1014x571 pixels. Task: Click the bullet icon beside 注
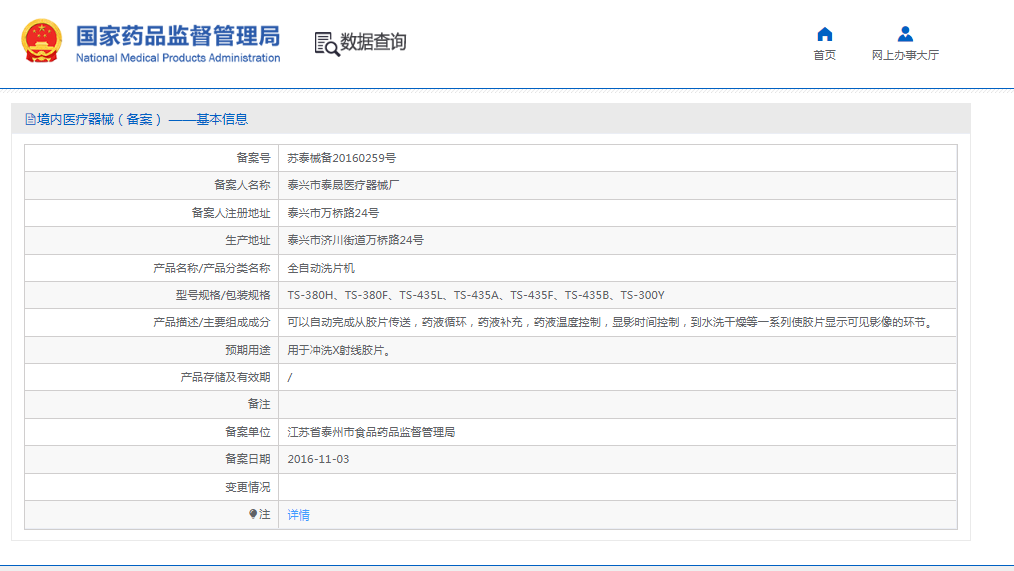[253, 514]
